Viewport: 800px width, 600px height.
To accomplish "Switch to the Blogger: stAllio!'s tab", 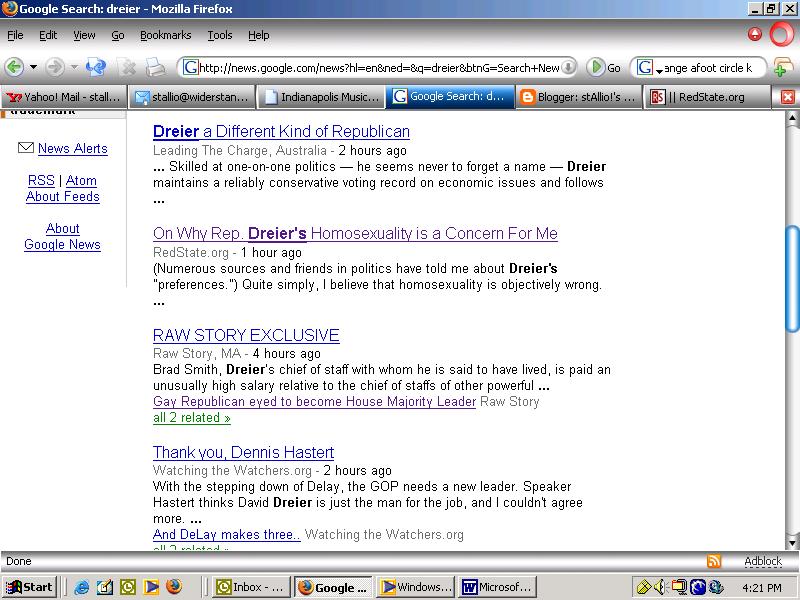I will pos(579,97).
